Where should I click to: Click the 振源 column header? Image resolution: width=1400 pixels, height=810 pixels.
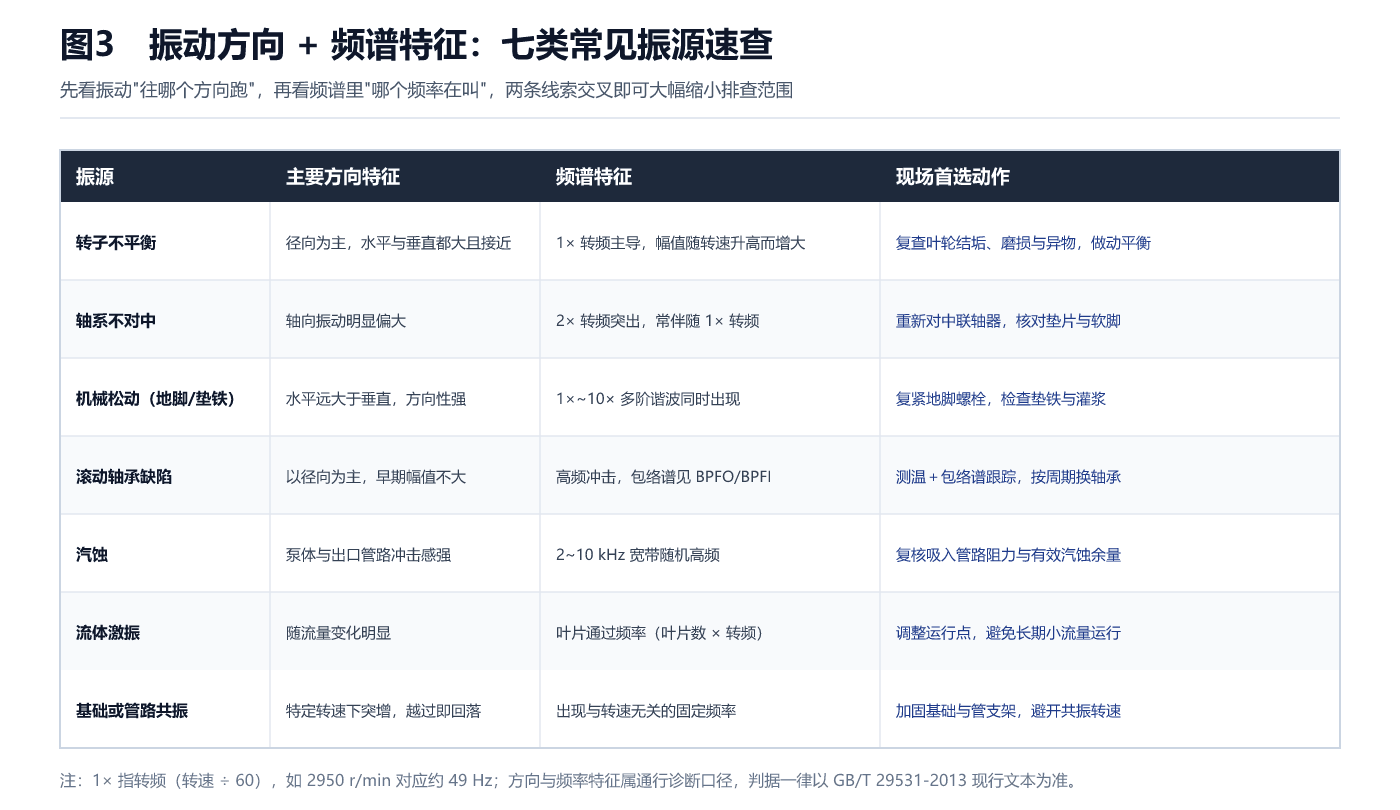coord(95,177)
